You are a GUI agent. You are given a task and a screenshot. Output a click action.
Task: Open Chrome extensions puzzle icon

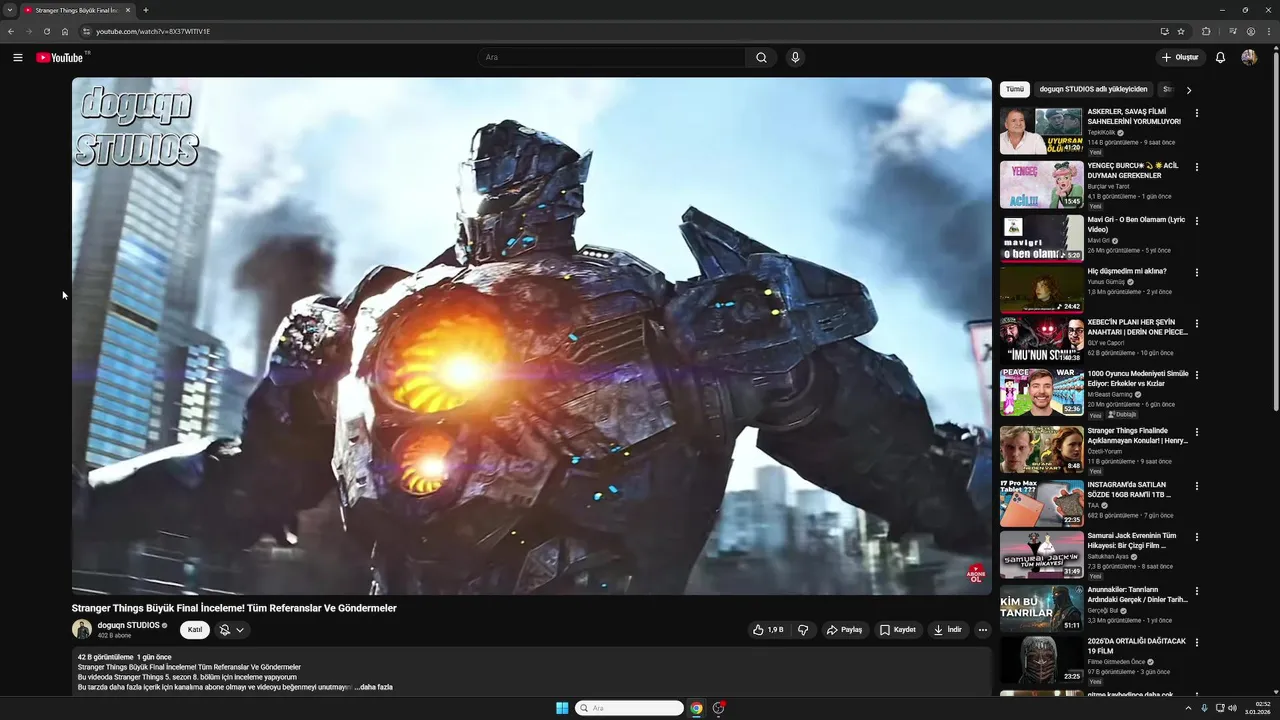1206,31
